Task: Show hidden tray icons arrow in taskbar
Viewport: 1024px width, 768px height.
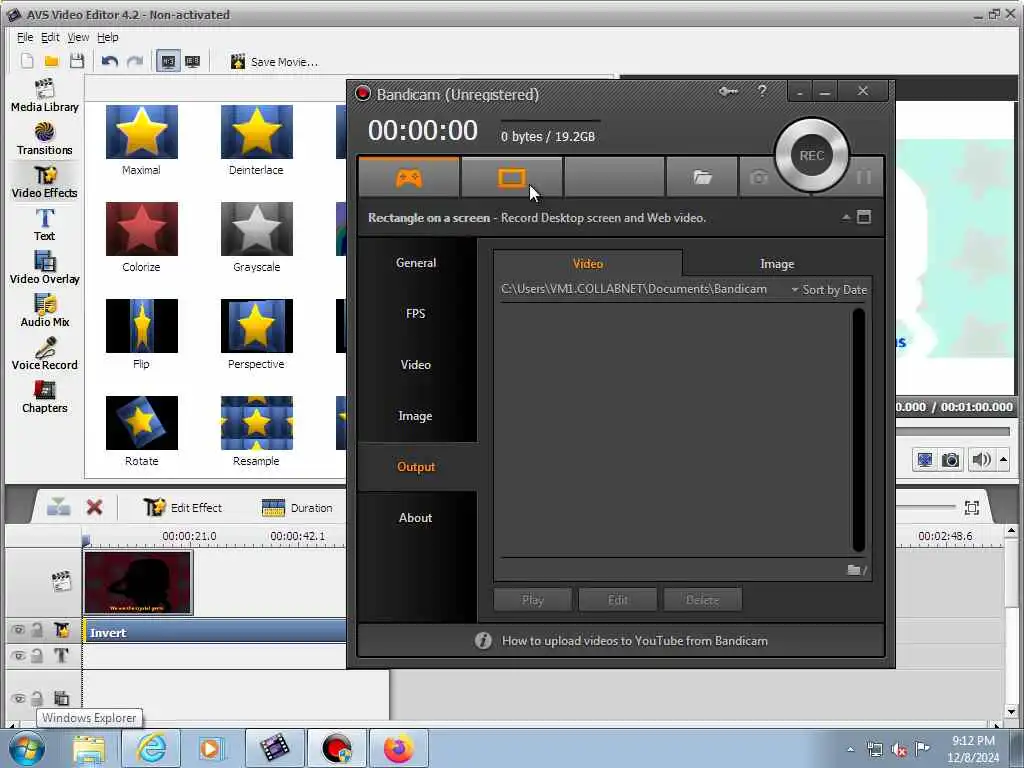Action: [x=850, y=749]
